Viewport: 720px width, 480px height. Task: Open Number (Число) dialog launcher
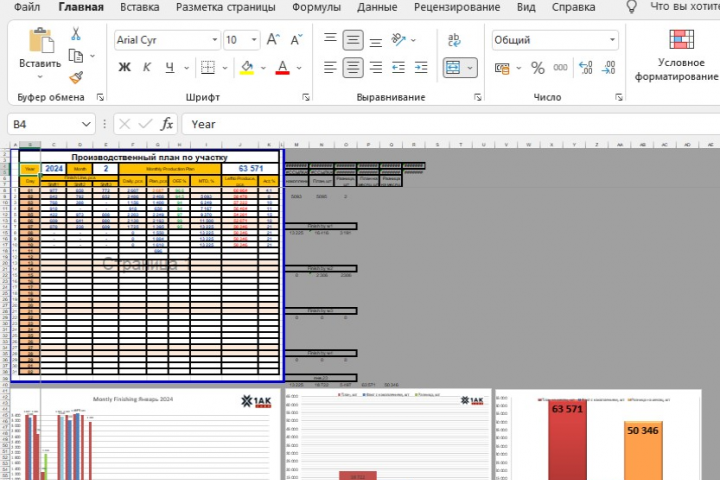pos(619,97)
